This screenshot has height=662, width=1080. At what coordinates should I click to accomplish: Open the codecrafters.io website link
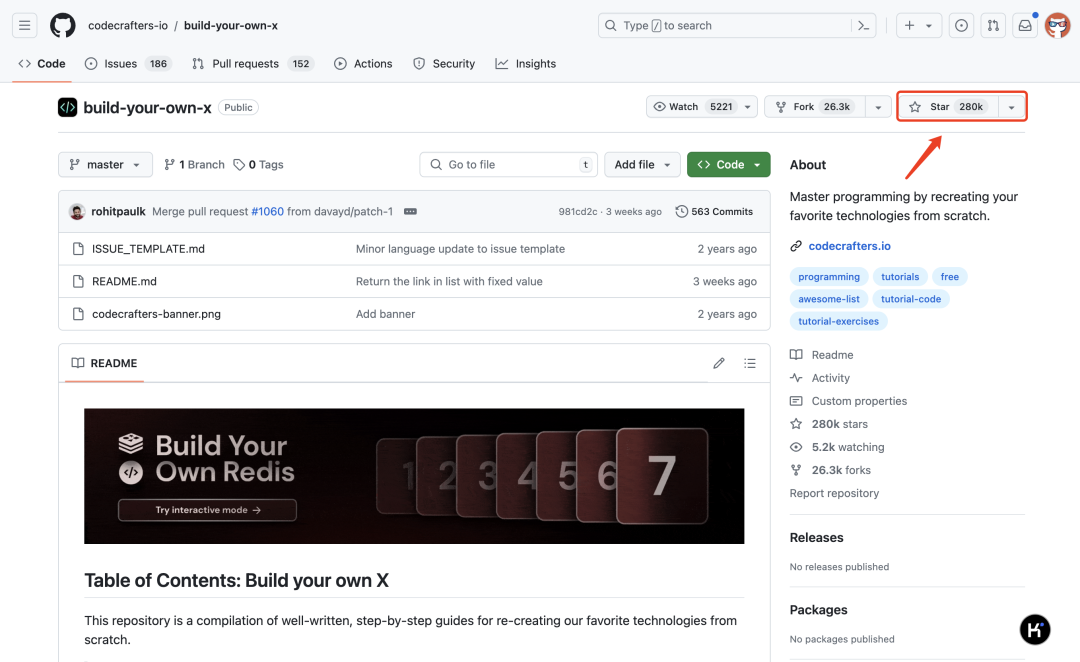point(849,246)
